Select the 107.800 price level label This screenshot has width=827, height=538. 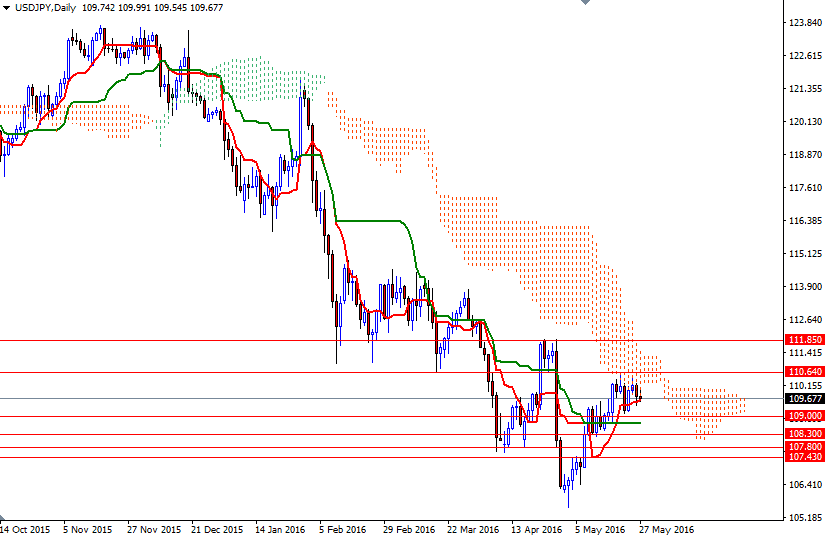804,447
